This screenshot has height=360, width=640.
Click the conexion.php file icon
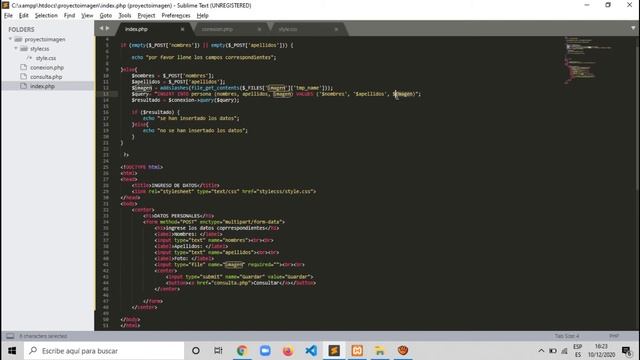pyautogui.click(x=23, y=67)
